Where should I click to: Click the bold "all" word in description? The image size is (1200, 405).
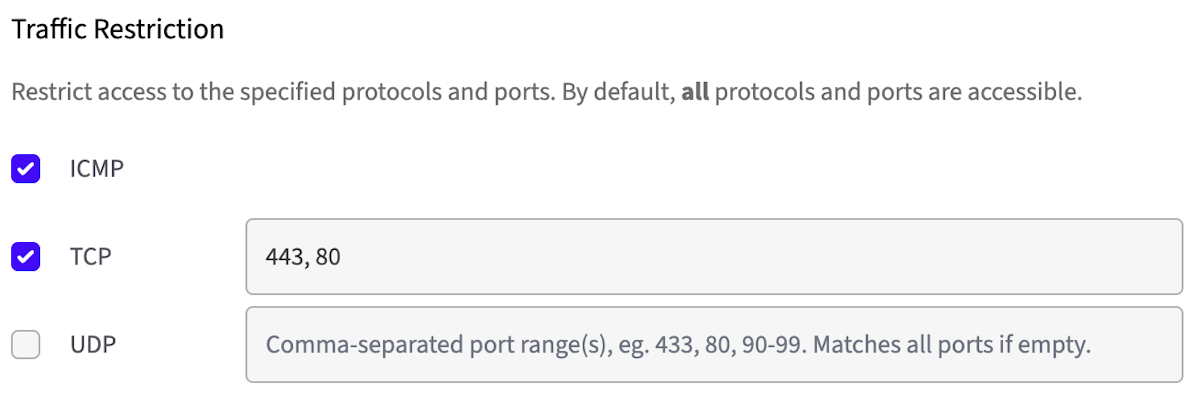tap(695, 95)
